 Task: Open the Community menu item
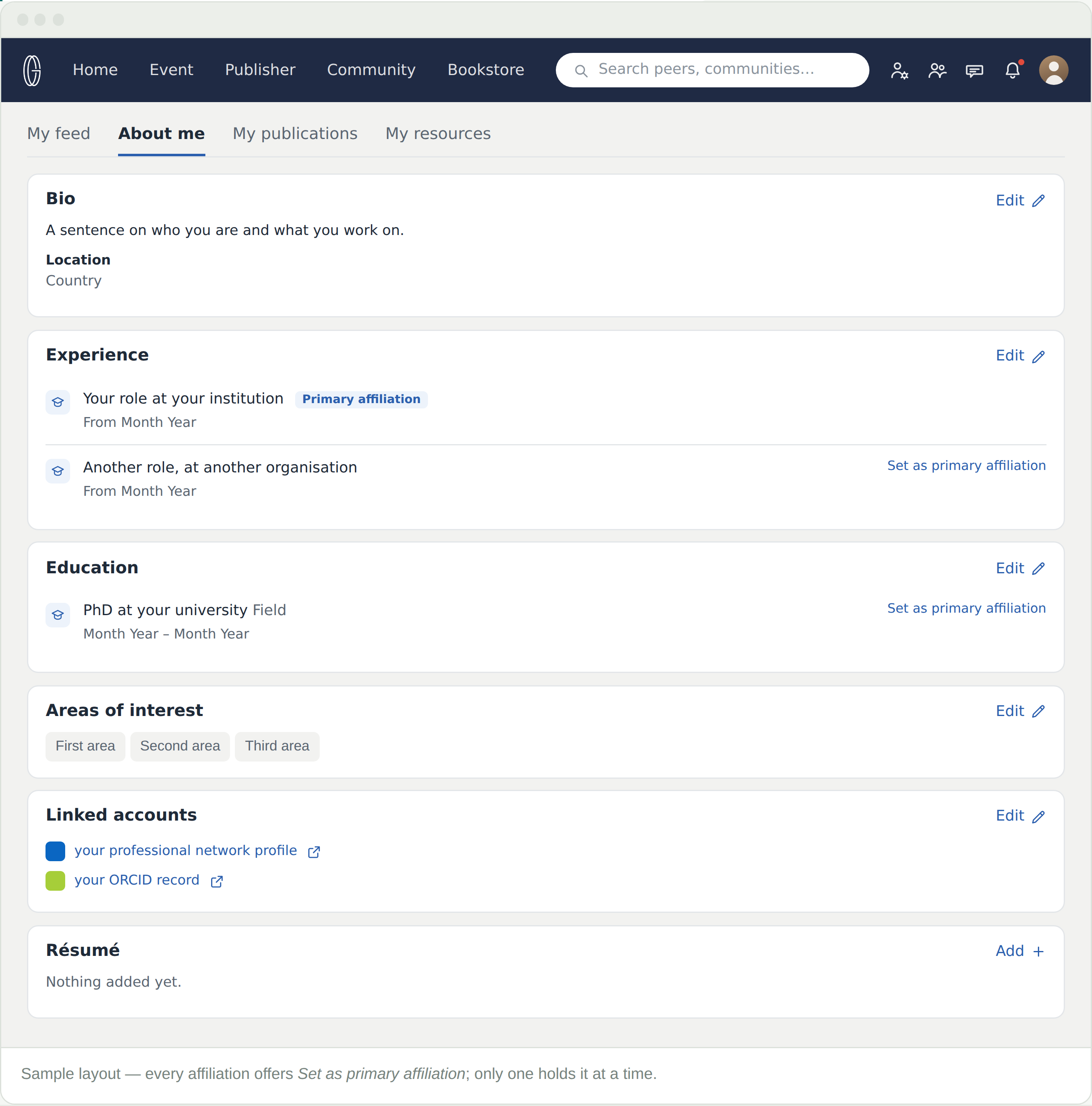click(x=371, y=70)
